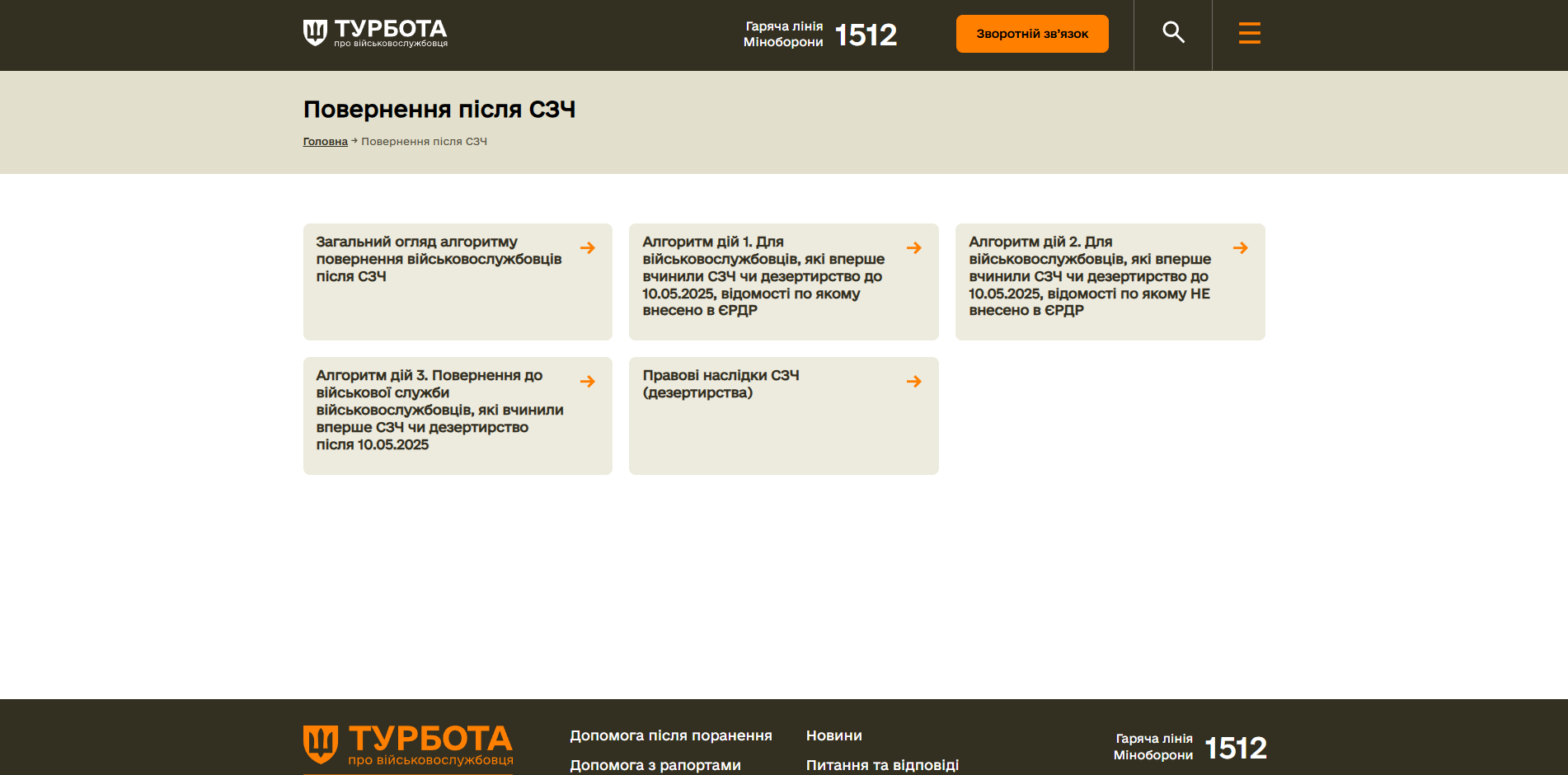The image size is (1568, 775).
Task: Click arrow icon on Algorithm 3 card
Action: click(x=588, y=382)
